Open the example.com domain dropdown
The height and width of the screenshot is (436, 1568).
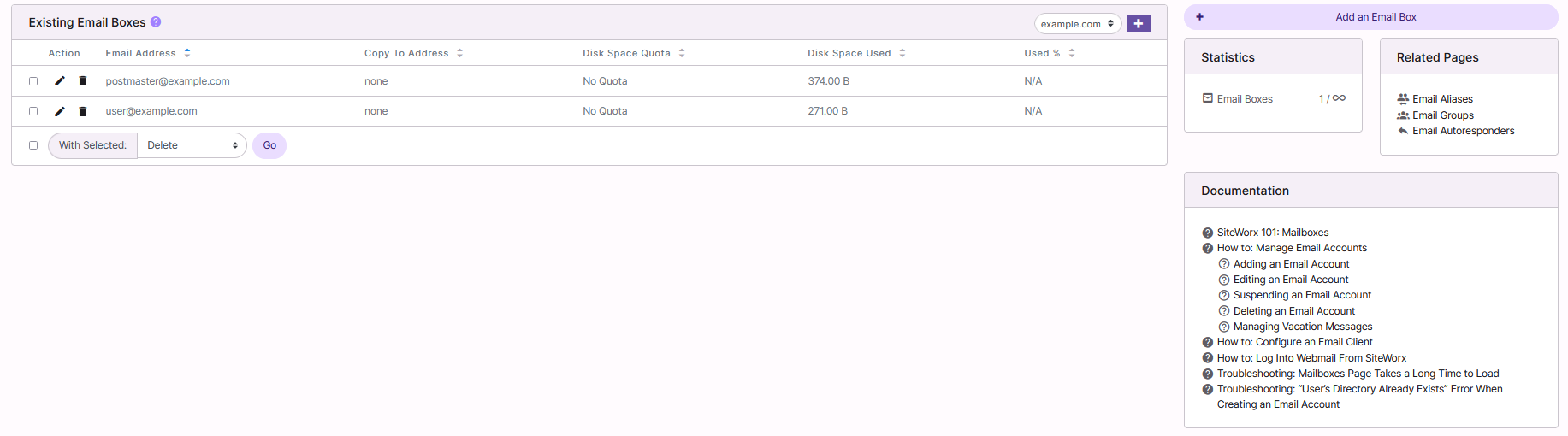(x=1077, y=24)
